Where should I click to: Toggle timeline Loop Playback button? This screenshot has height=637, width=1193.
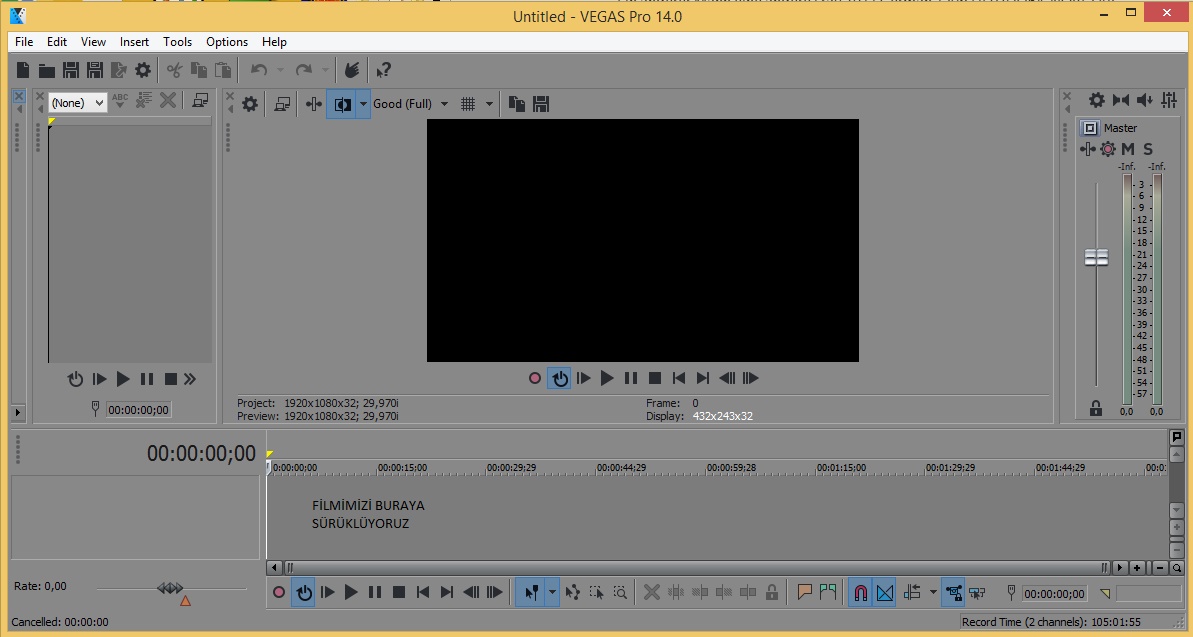(304, 592)
